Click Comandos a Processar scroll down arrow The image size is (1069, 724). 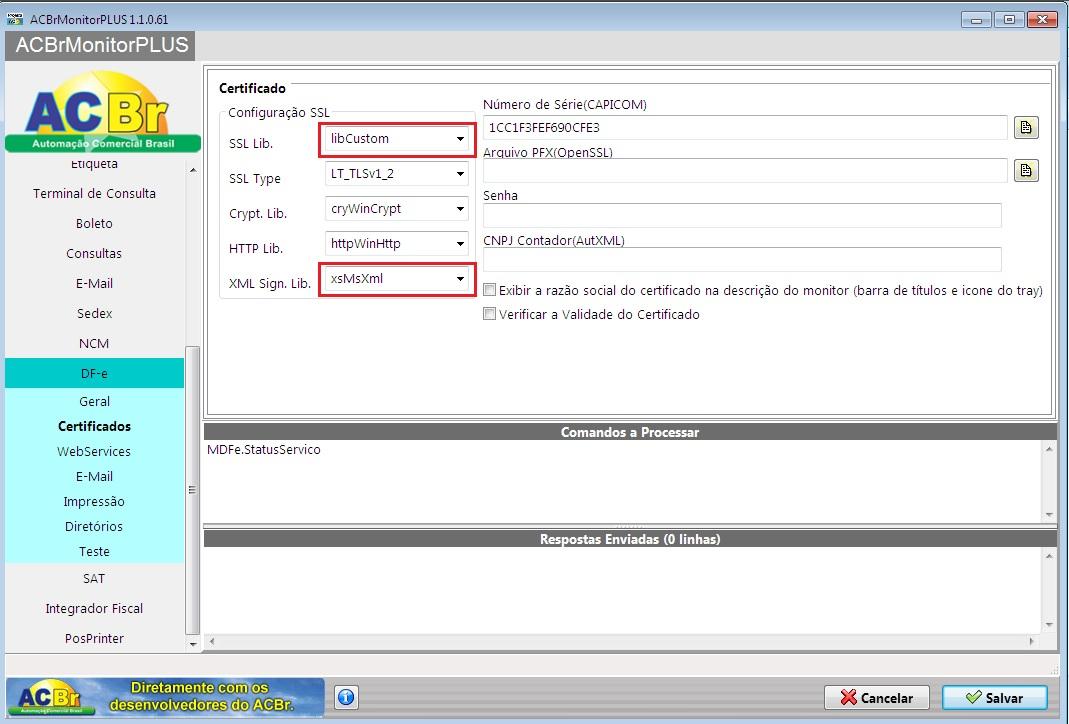(x=1049, y=515)
